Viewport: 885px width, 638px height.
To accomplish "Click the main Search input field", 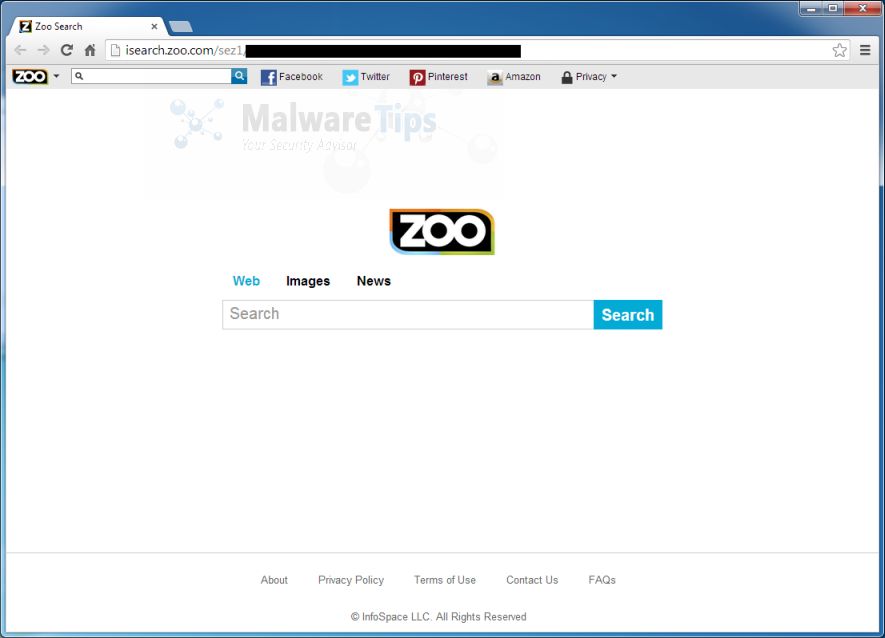I will point(408,314).
